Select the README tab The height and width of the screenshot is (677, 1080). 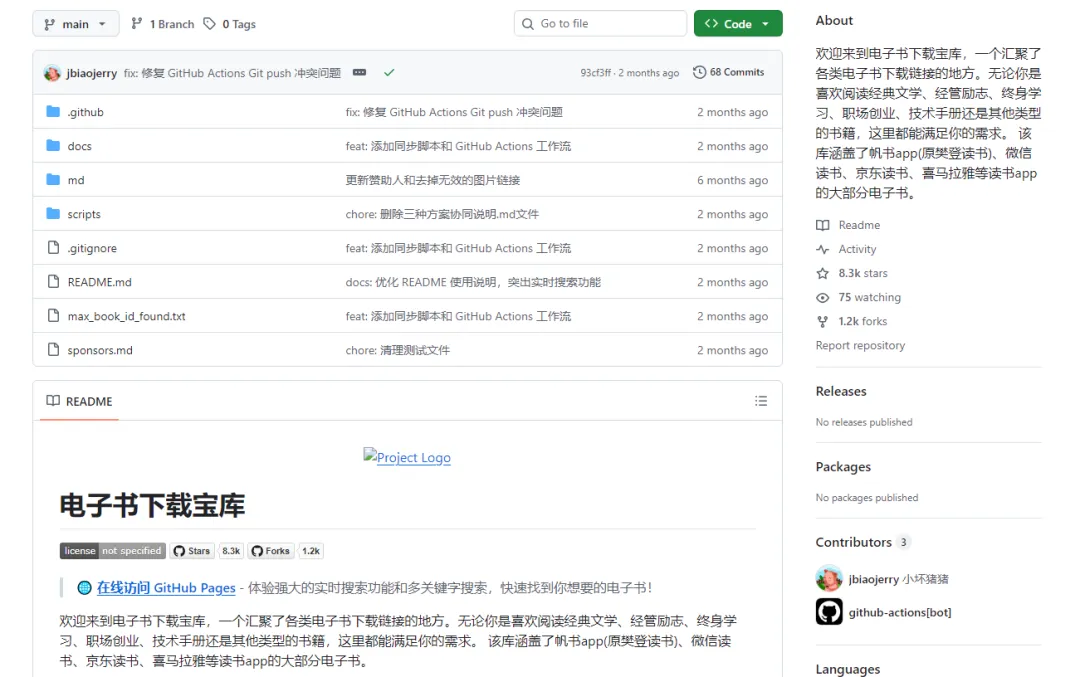[x=79, y=401]
